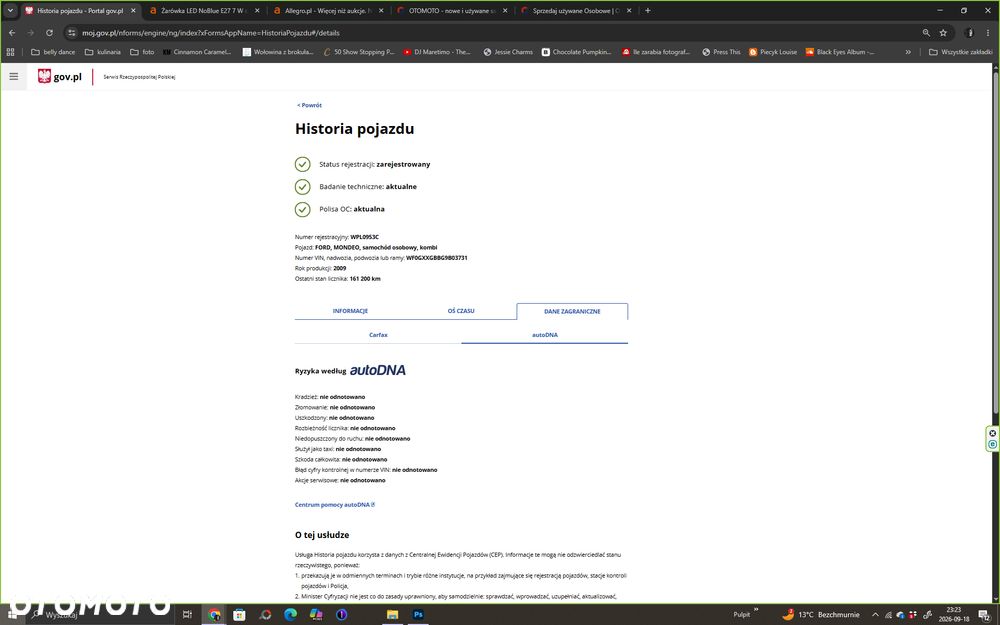Click the registration number WPL0953C
This screenshot has width=1000, height=625.
pyautogui.click(x=364, y=237)
